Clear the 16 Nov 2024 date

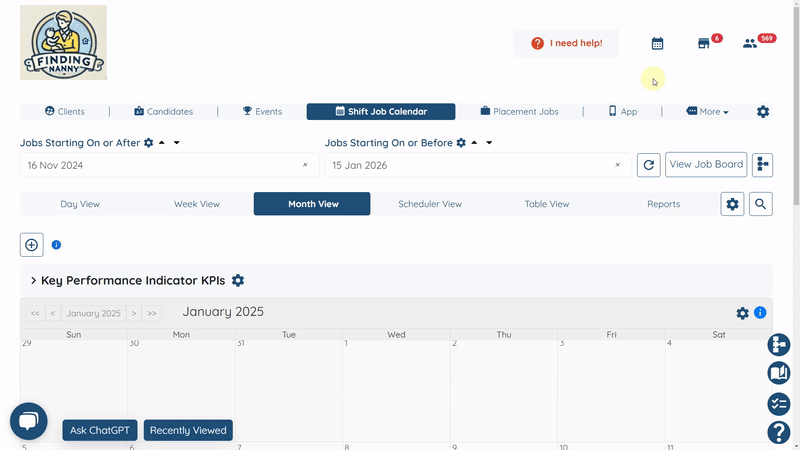pyautogui.click(x=305, y=165)
